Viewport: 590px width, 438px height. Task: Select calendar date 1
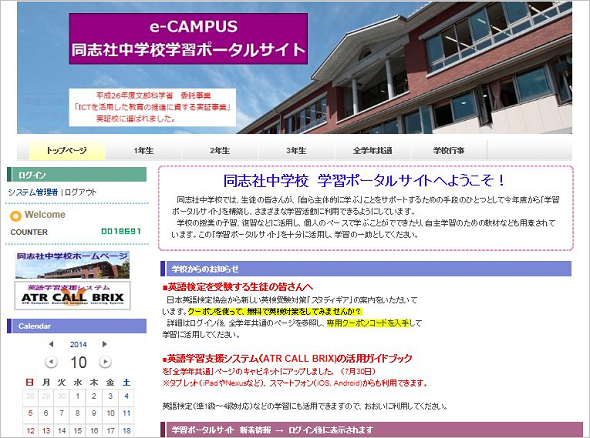pos(78,396)
